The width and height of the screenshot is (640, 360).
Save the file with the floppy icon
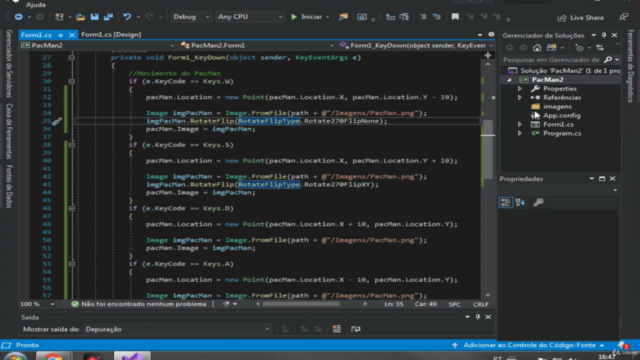[x=94, y=17]
